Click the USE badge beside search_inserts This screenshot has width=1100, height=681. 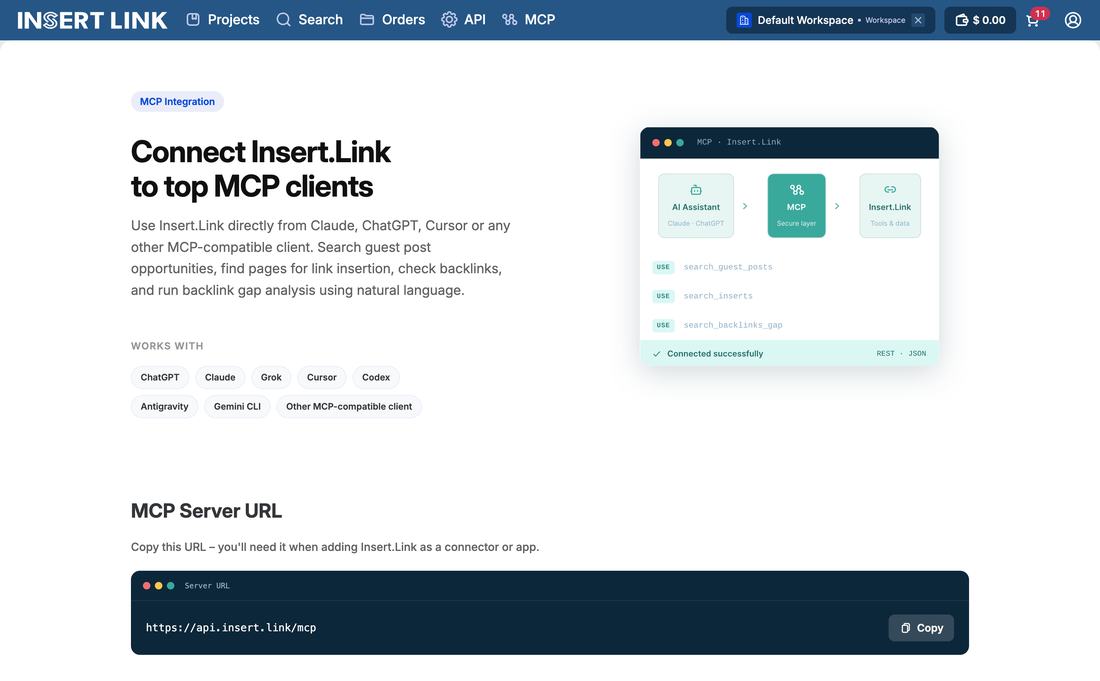(x=663, y=296)
